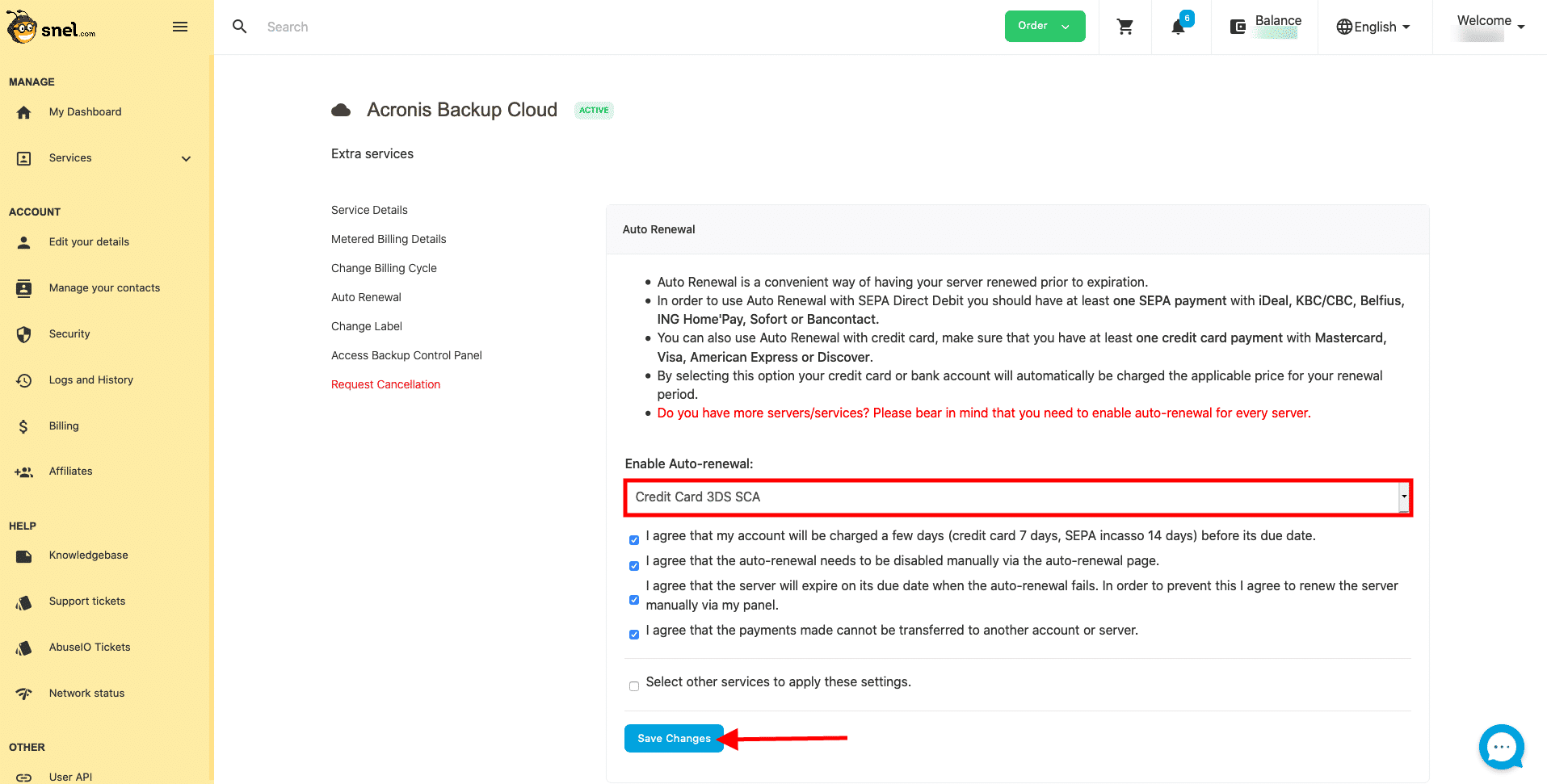Screen dimensions: 1547x784
Task: Open the live chat bubble
Action: pos(1501,747)
